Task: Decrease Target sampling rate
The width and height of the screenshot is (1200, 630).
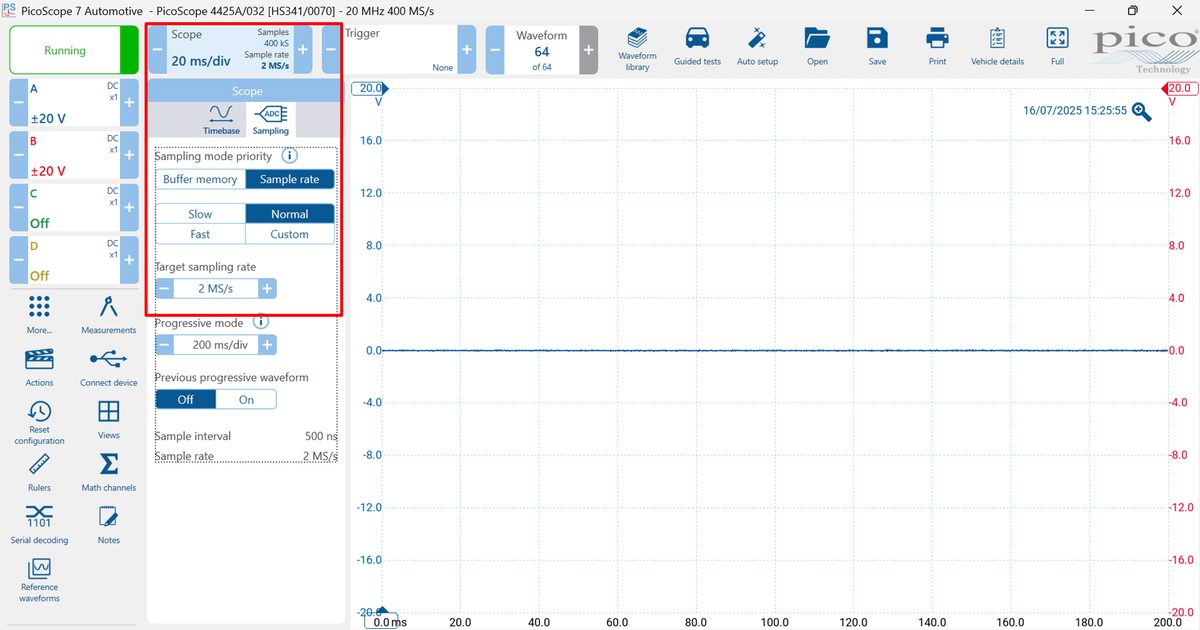Action: 164,288
